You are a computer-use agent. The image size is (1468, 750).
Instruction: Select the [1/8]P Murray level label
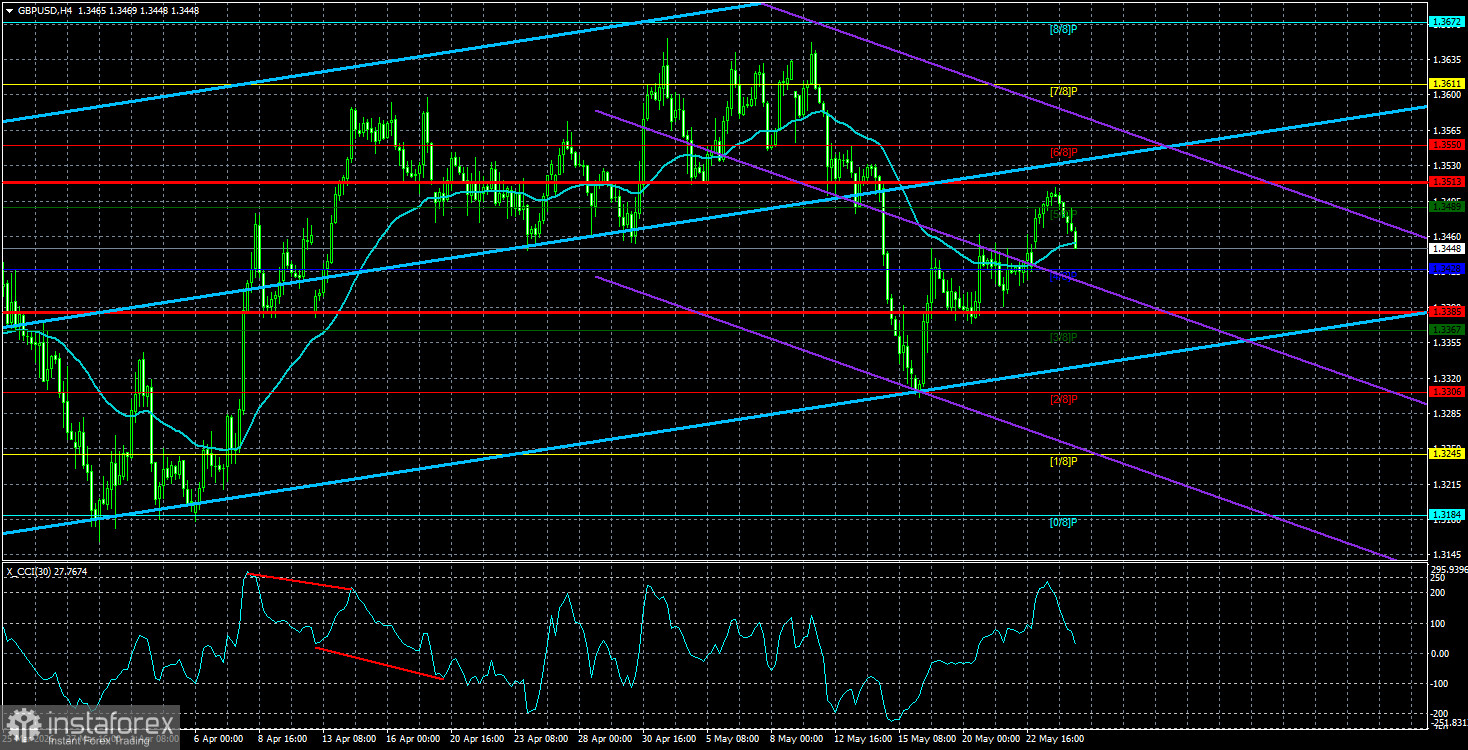(1063, 461)
